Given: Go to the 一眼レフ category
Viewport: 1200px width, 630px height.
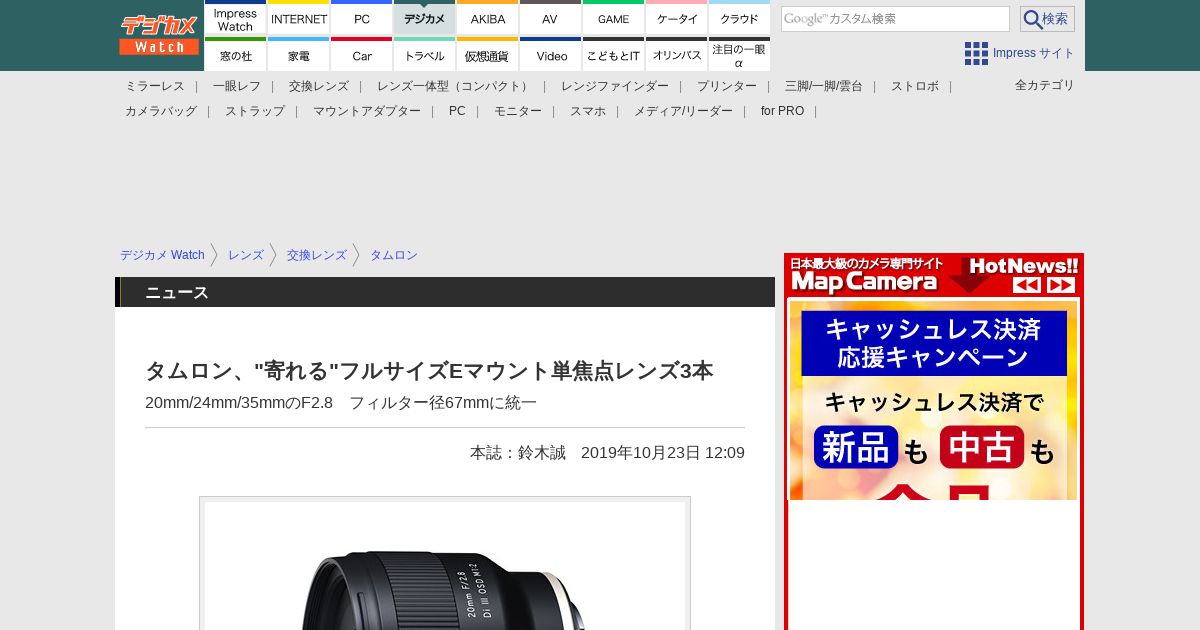Looking at the screenshot, I should pos(237,86).
